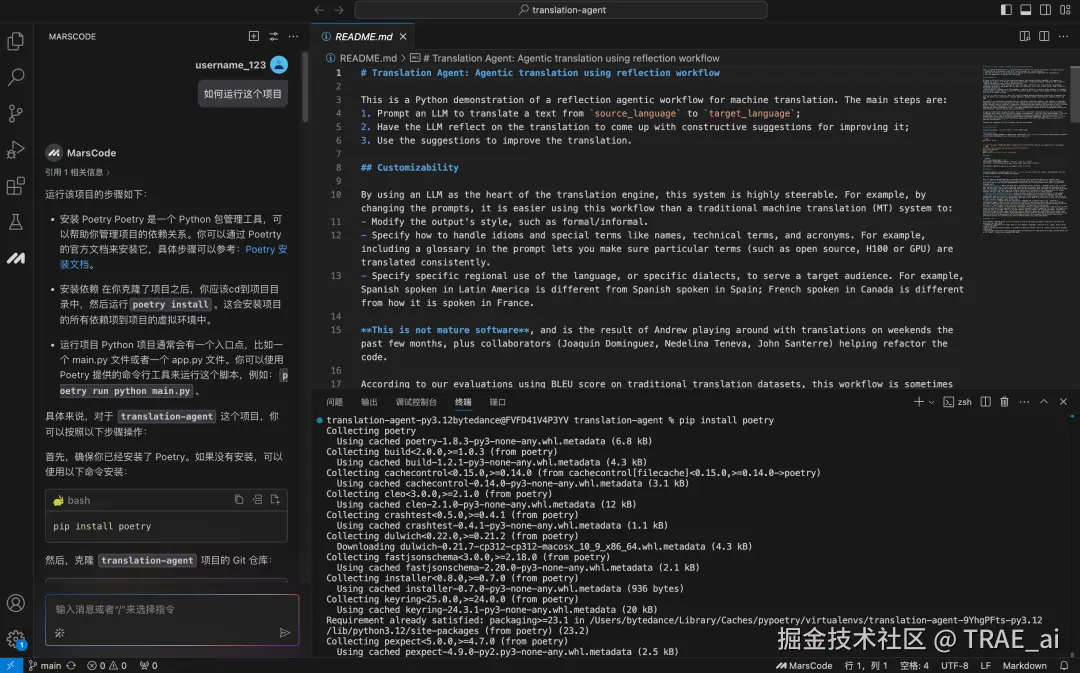This screenshot has width=1080, height=673.
Task: Change indentation 空格: 4 setting
Action: 914,665
